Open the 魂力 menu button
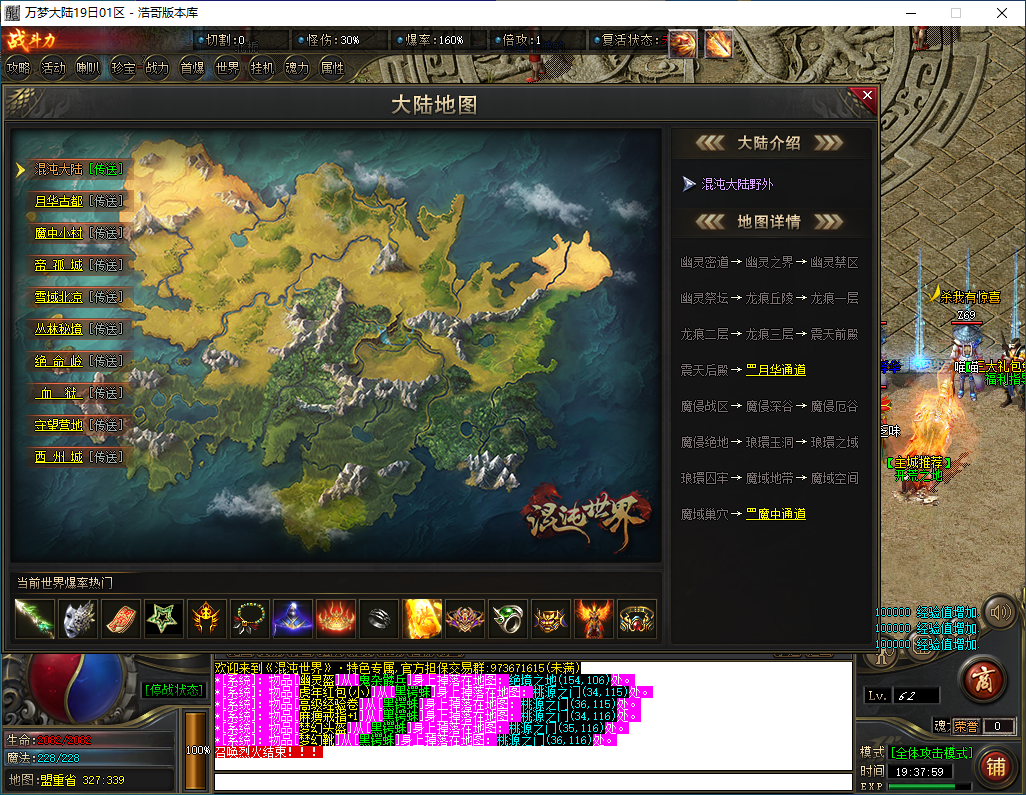 coord(297,67)
